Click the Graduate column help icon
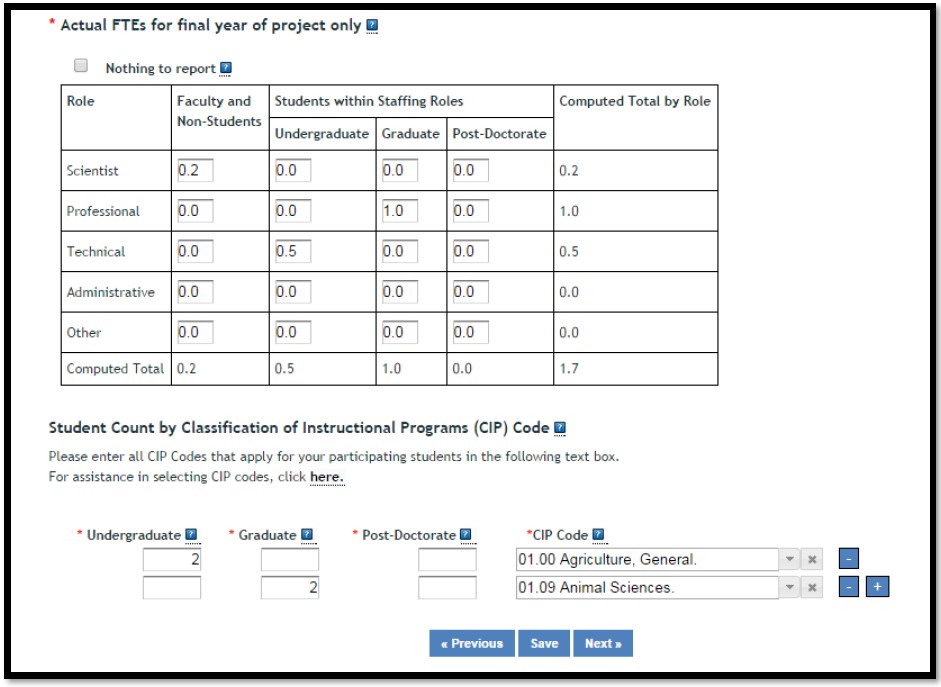The height and width of the screenshot is (687, 941). tap(307, 535)
